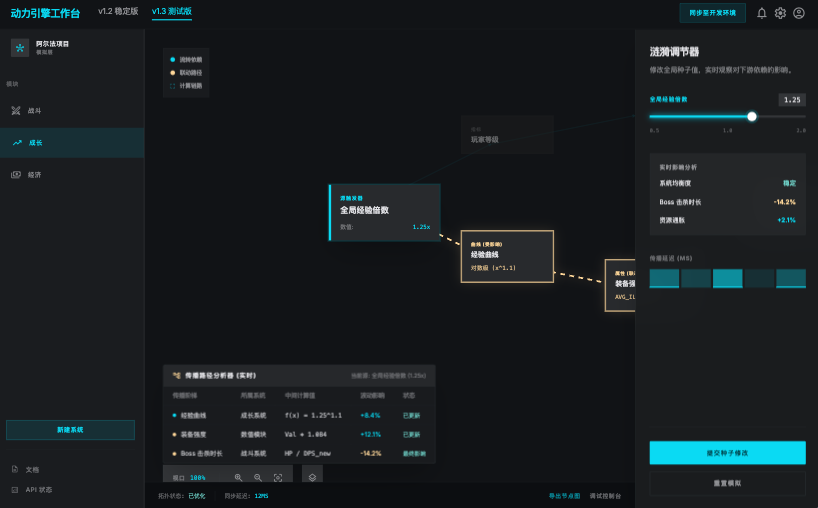
Task: Click the zoom in magnifier icon
Action: click(x=238, y=478)
